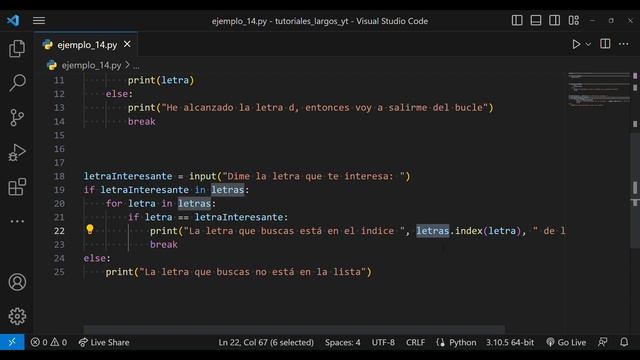Open the notifications bell
Image resolution: width=640 pixels, height=360 pixels.
coord(624,342)
